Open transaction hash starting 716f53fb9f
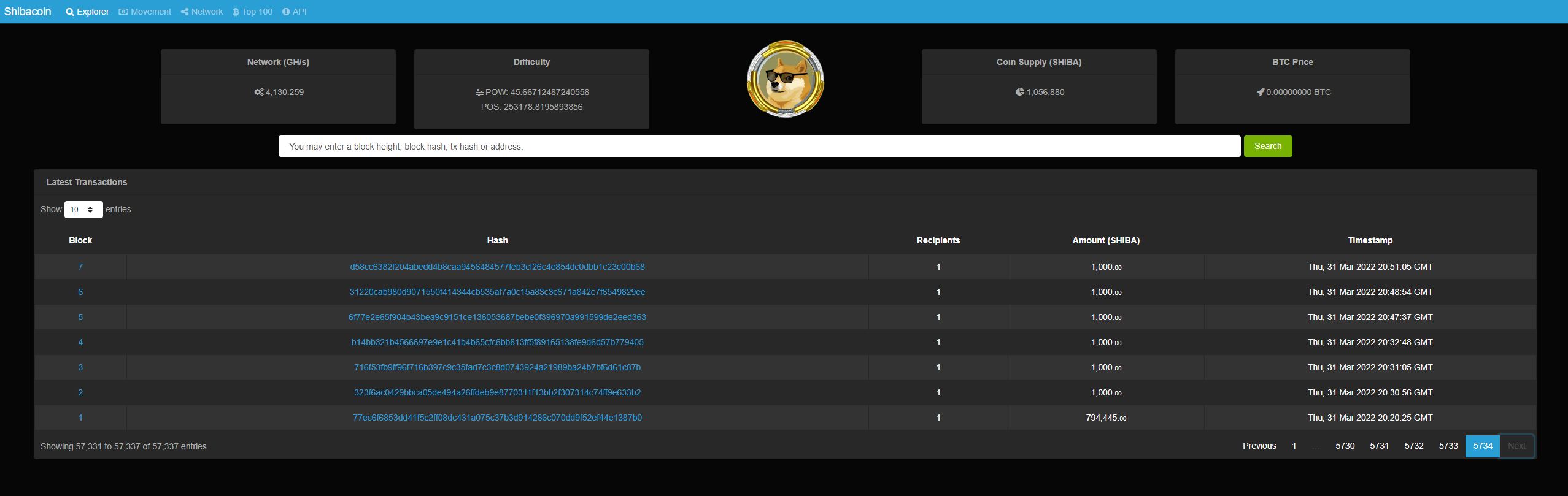 click(x=497, y=367)
